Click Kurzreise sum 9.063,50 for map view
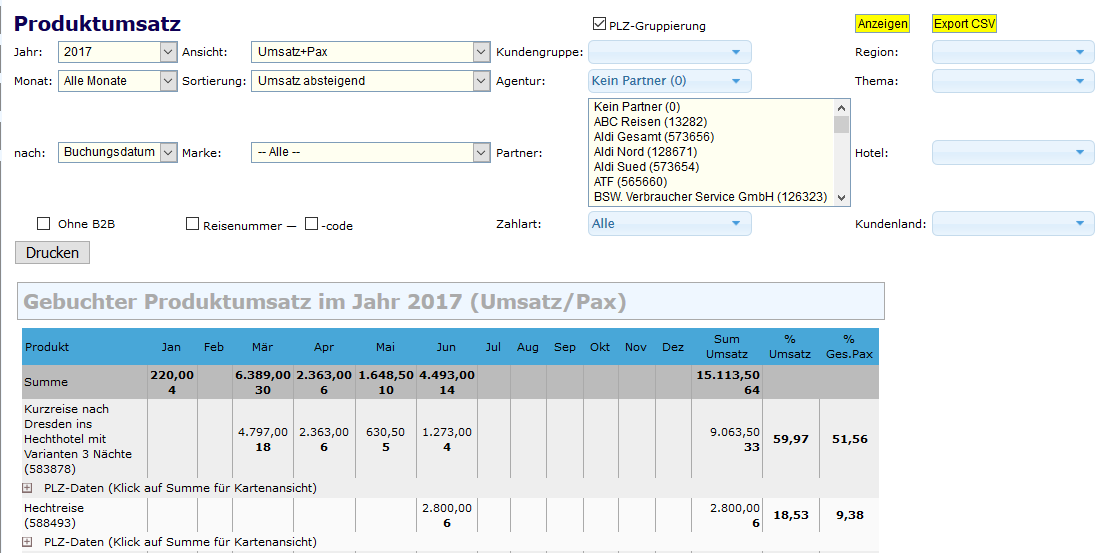 coord(734,432)
